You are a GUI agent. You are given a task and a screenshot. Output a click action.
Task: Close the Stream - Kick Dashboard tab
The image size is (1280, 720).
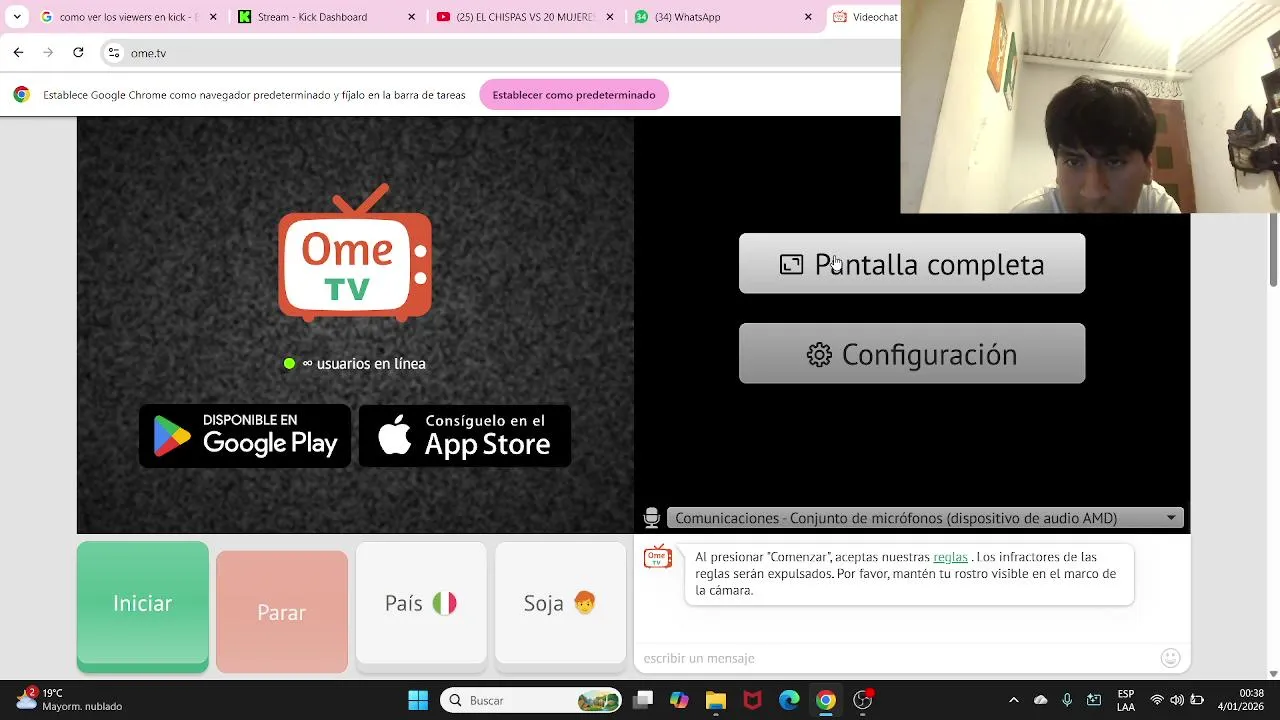412,17
